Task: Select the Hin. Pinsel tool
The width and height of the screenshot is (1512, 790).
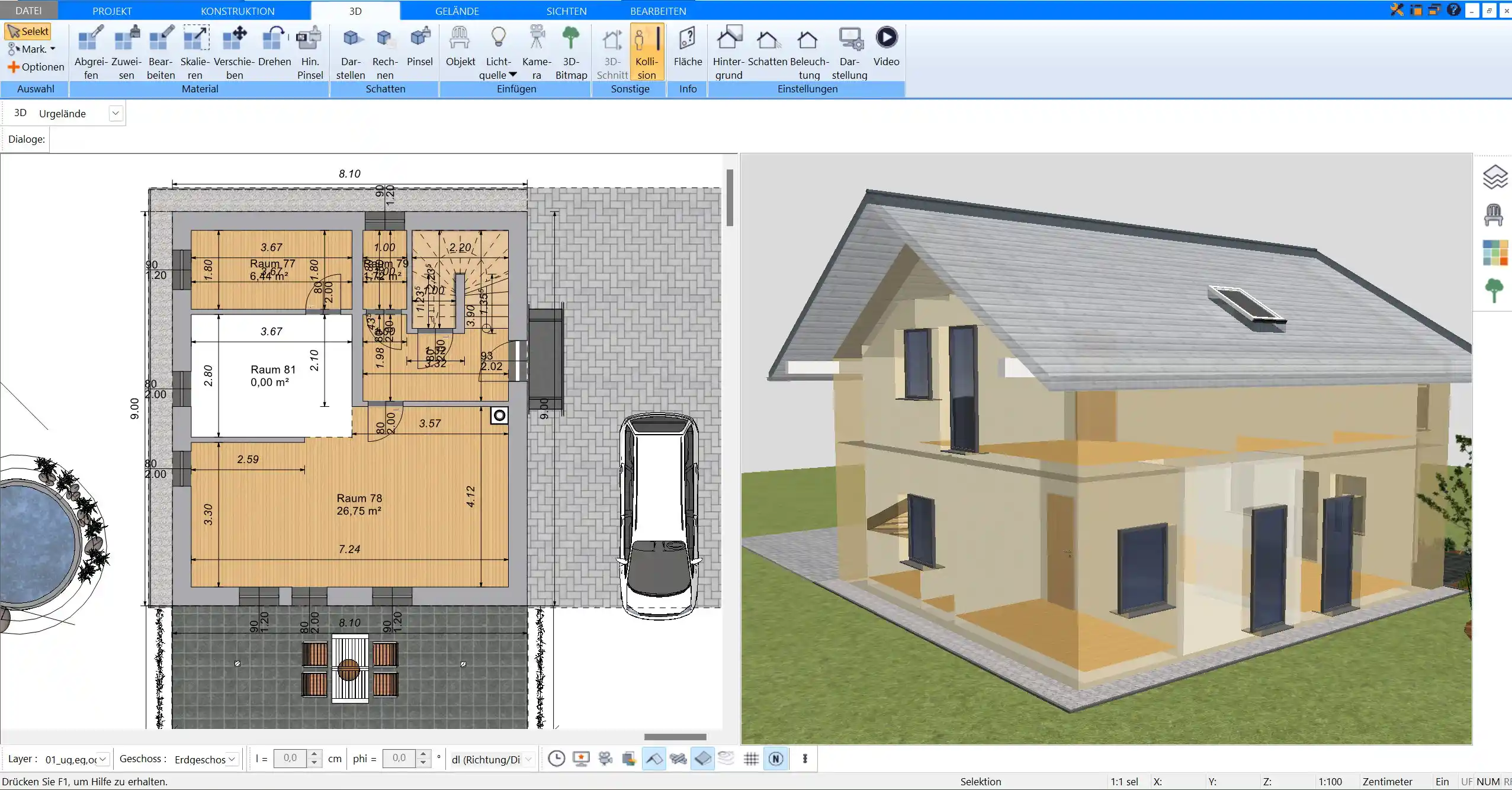Action: (310, 52)
